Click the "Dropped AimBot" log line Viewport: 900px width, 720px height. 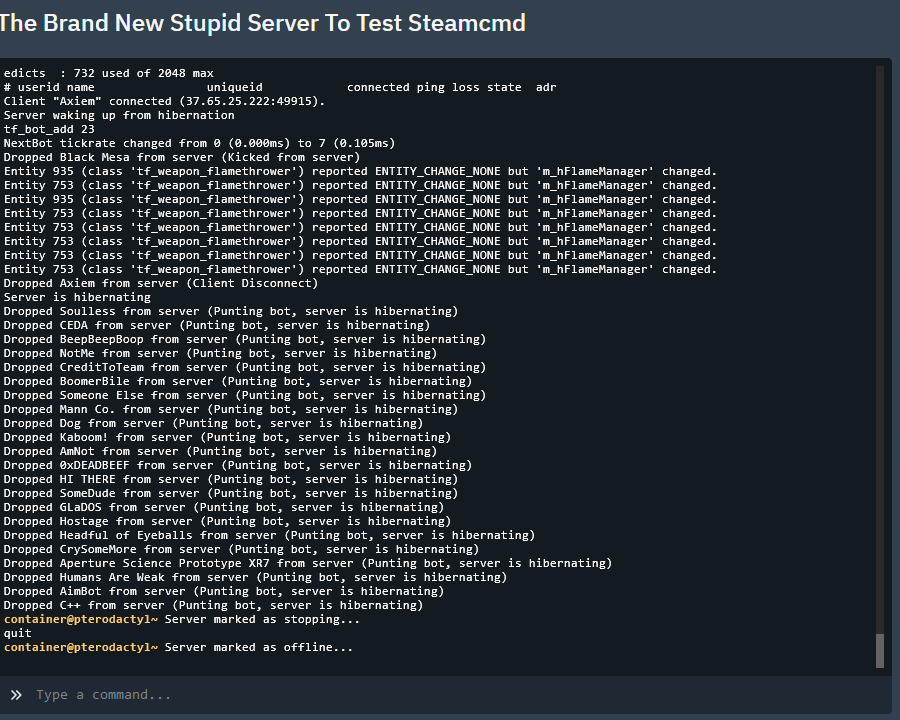[224, 591]
